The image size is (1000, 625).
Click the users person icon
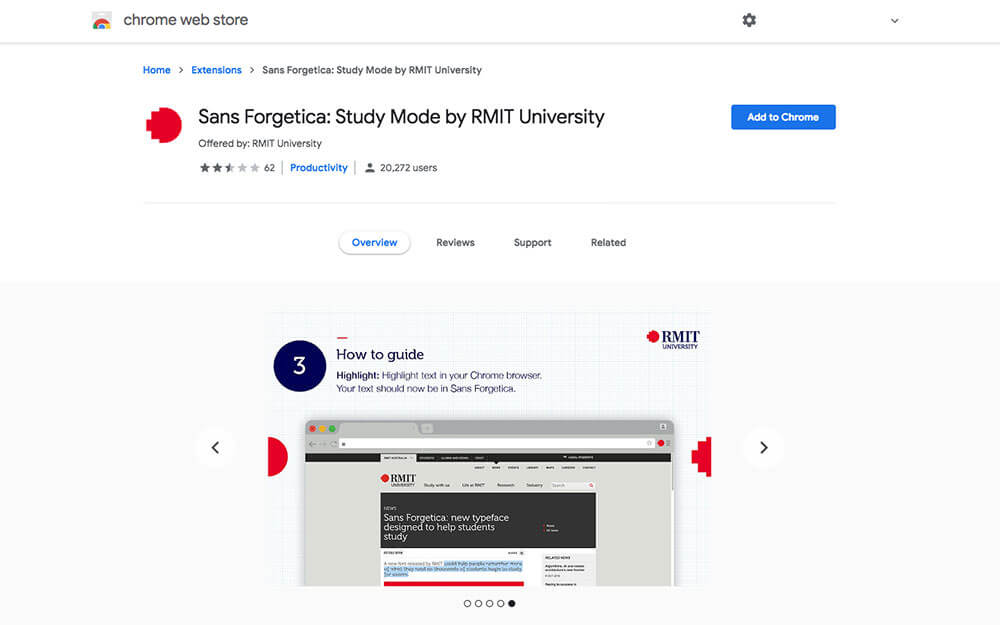click(x=369, y=168)
